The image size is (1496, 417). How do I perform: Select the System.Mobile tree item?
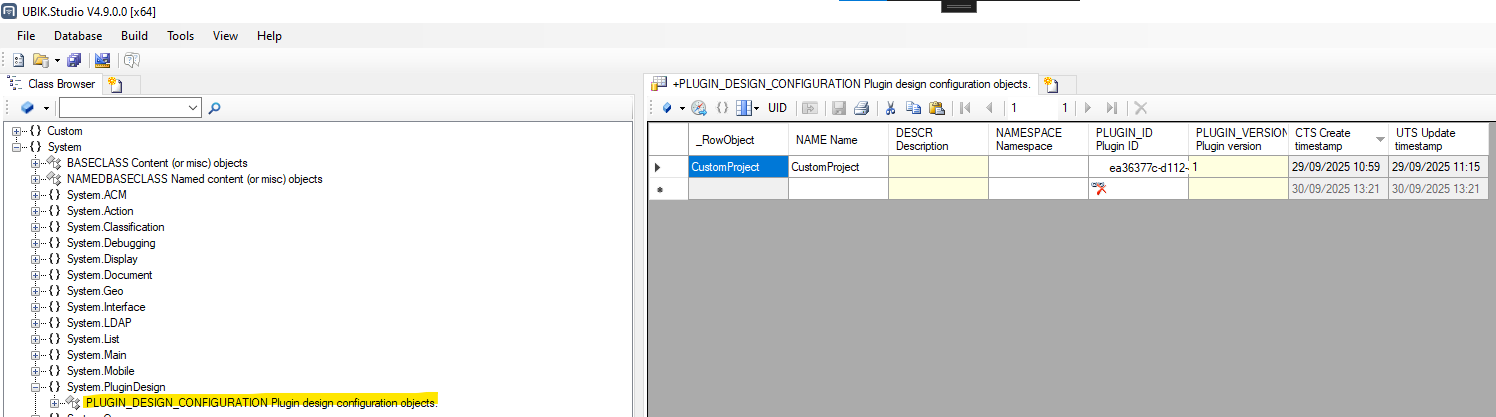(x=100, y=371)
